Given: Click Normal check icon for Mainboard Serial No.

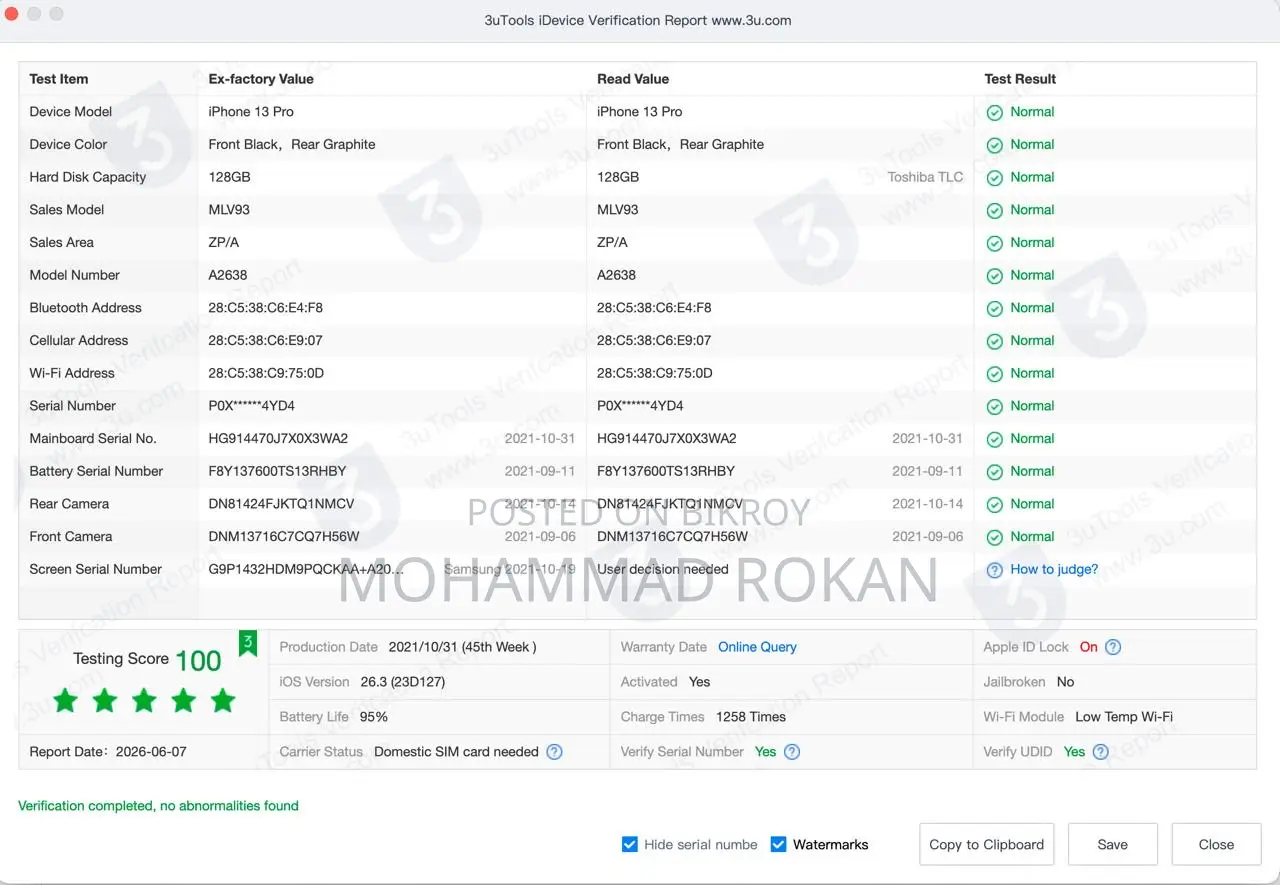Looking at the screenshot, I should (994, 439).
